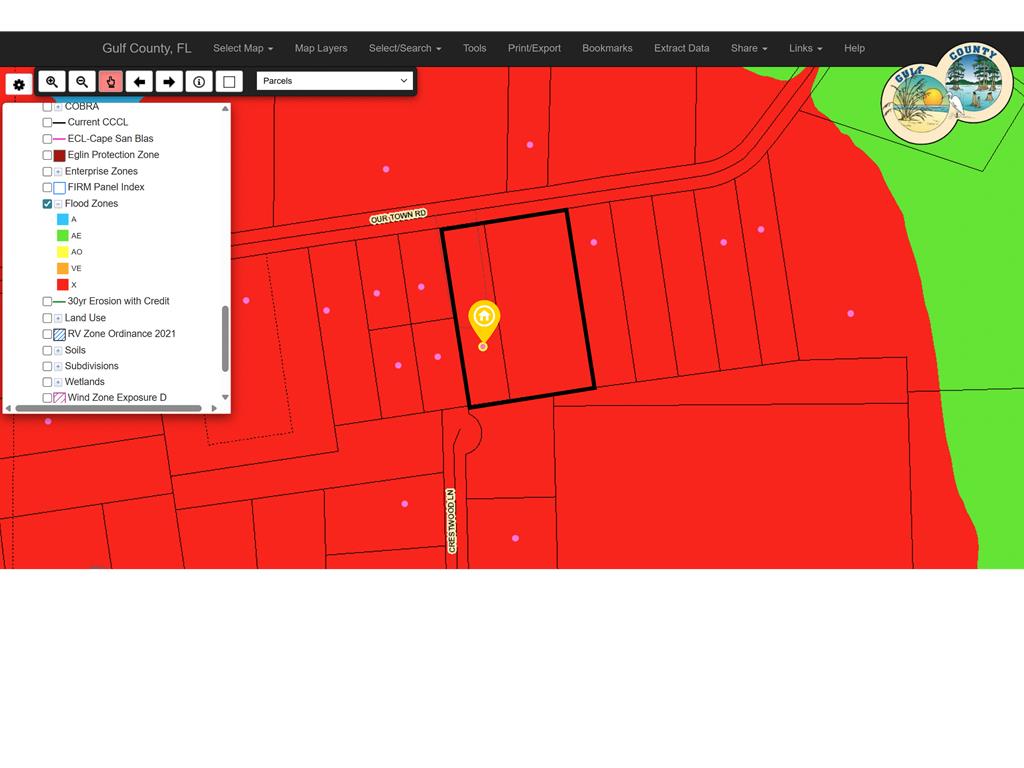Image resolution: width=1024 pixels, height=768 pixels.
Task: Uncheck the Flood Zones layer
Action: click(x=47, y=204)
